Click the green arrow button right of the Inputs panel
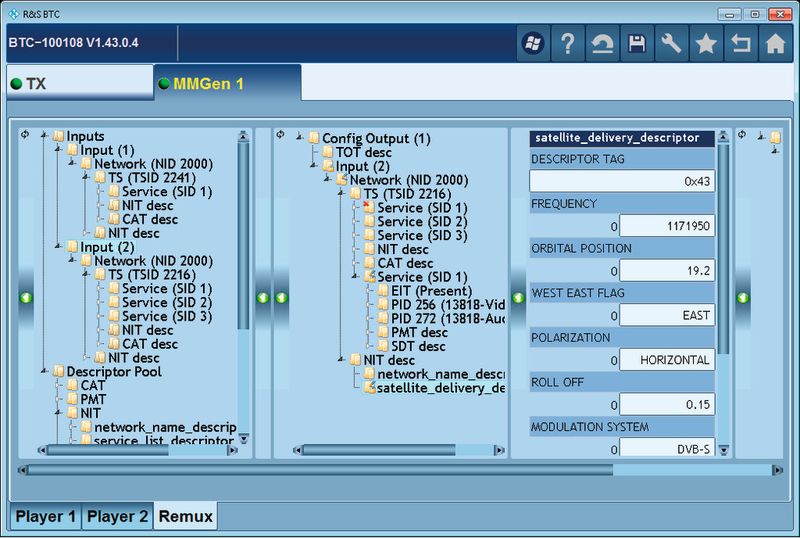Image resolution: width=800 pixels, height=538 pixels. (x=263, y=298)
